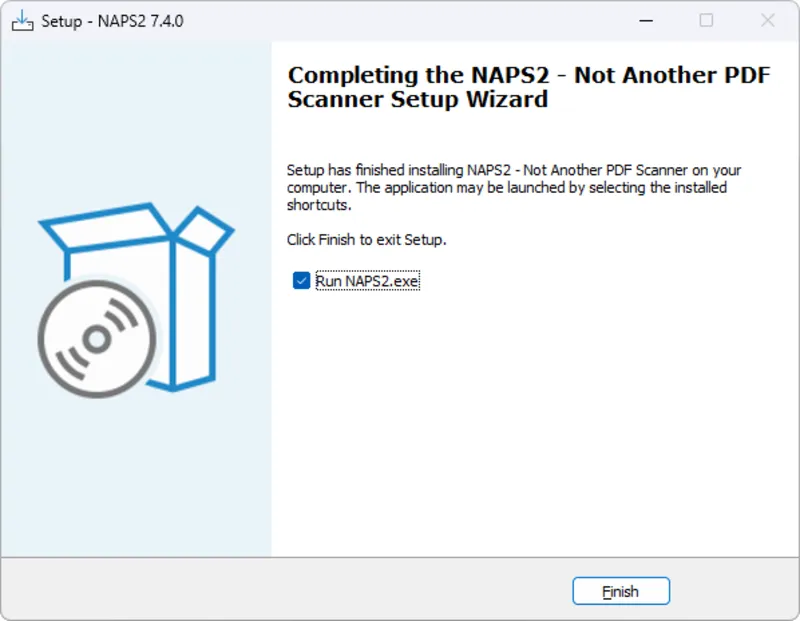Click the disabled maximize button
This screenshot has width=800, height=621.
tap(706, 21)
